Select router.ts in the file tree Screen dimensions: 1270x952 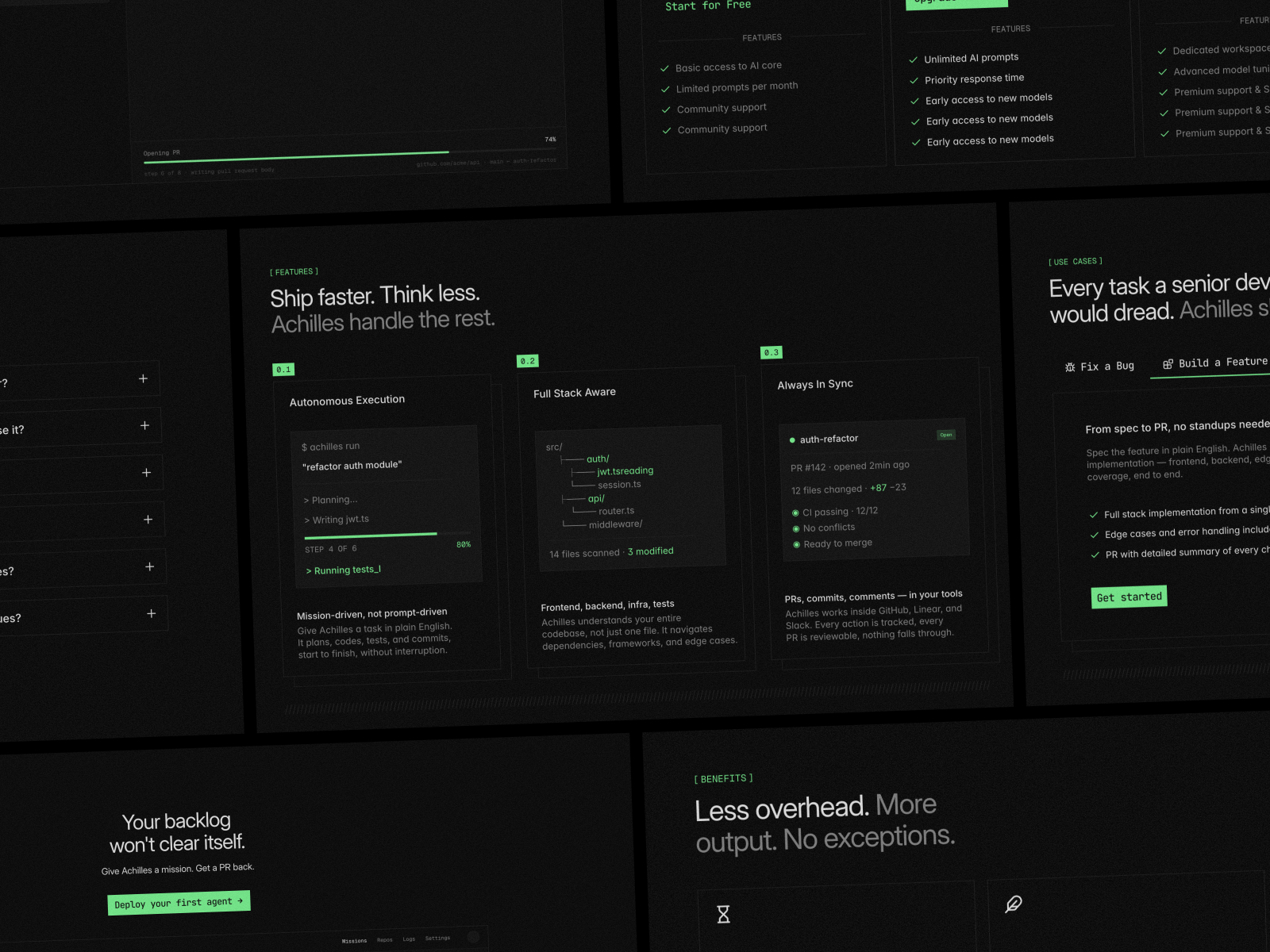coord(617,511)
